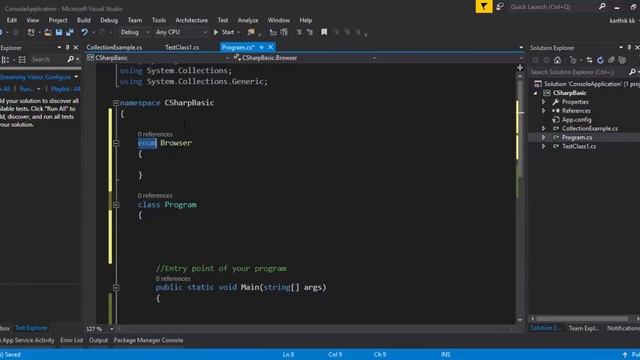This screenshot has width=640, height=360.
Task: Click the browser link icon after Start
Action: (251, 32)
